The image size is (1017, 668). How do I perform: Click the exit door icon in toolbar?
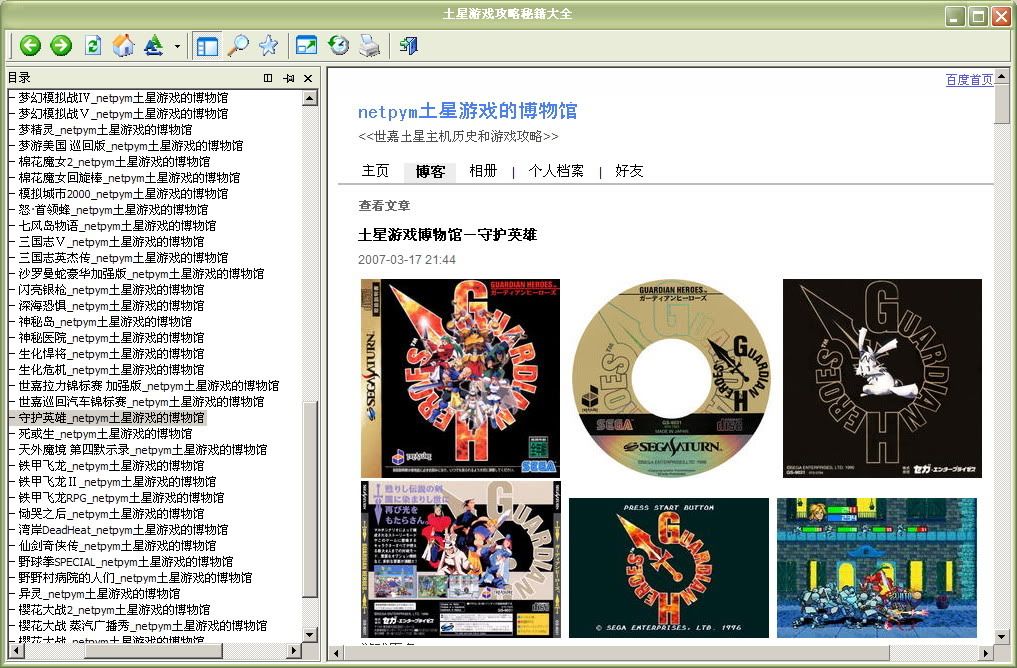coord(409,45)
